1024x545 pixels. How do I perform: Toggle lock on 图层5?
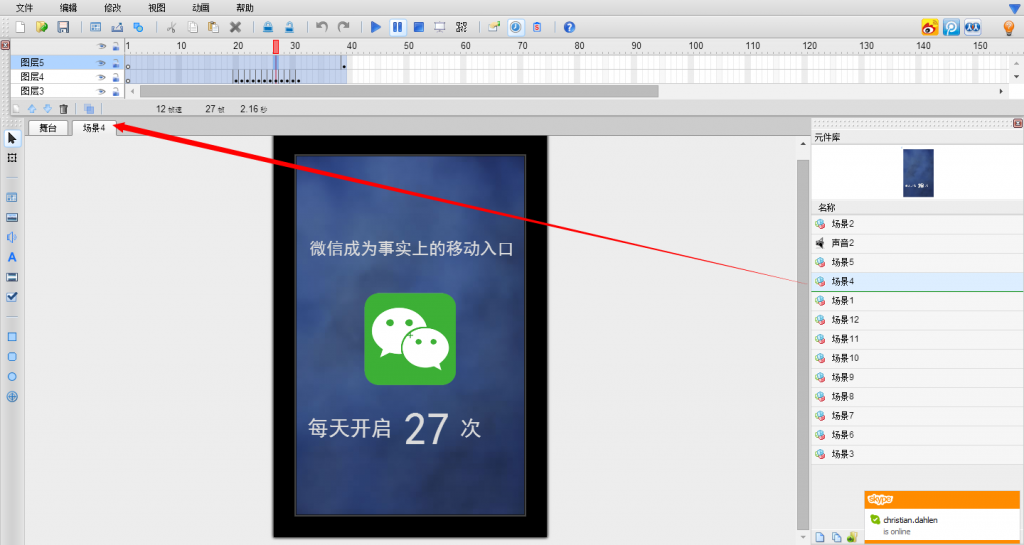(x=116, y=63)
